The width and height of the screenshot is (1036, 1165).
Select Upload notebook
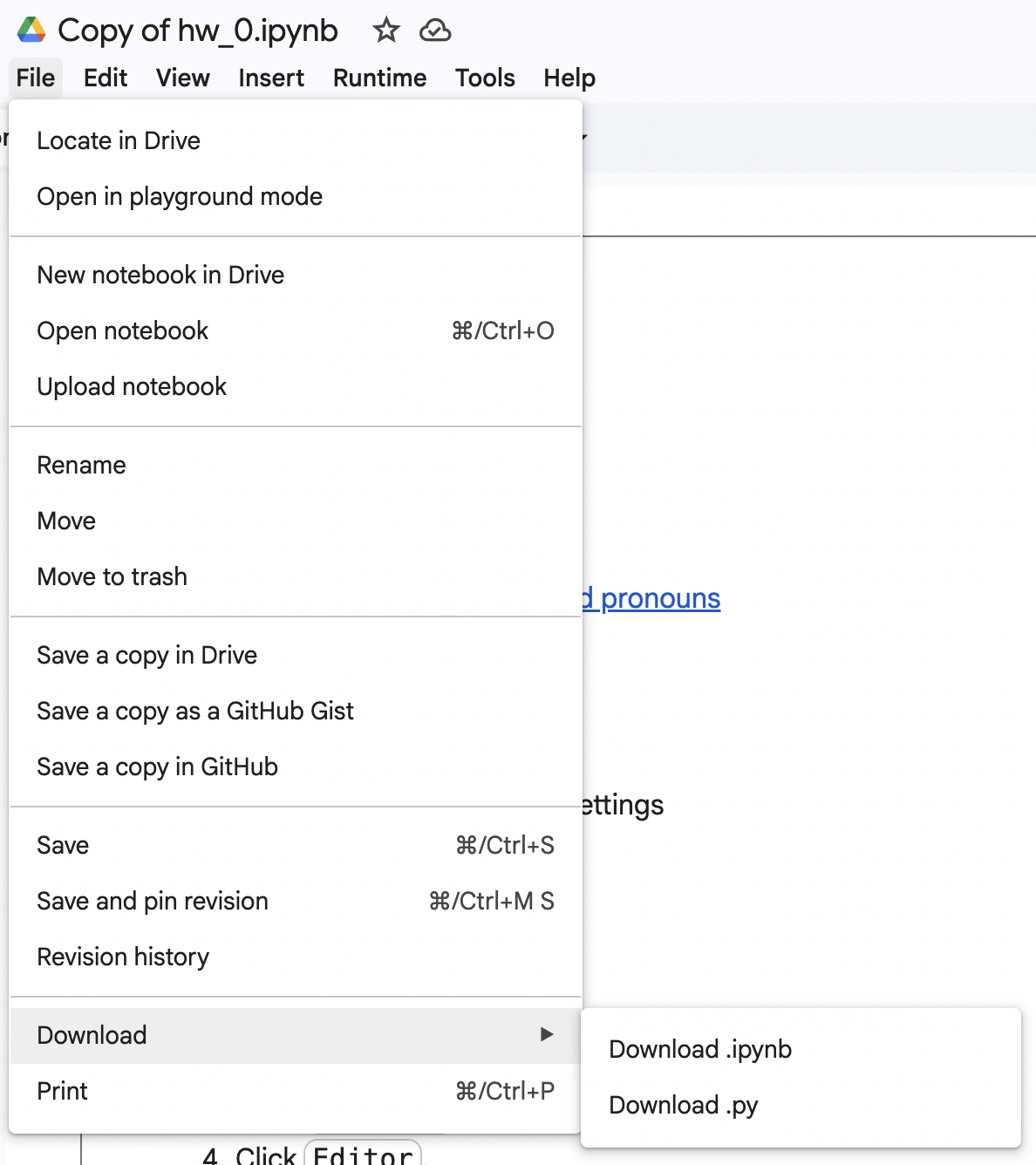pos(296,387)
